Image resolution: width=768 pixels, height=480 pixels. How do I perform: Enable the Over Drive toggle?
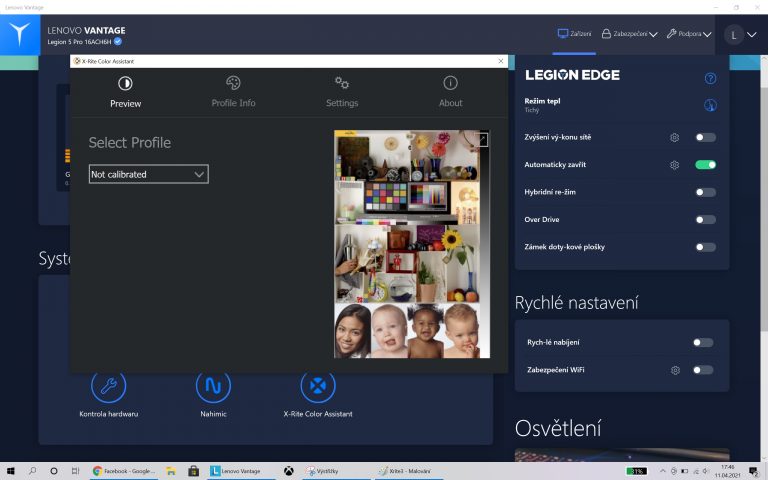coord(705,219)
